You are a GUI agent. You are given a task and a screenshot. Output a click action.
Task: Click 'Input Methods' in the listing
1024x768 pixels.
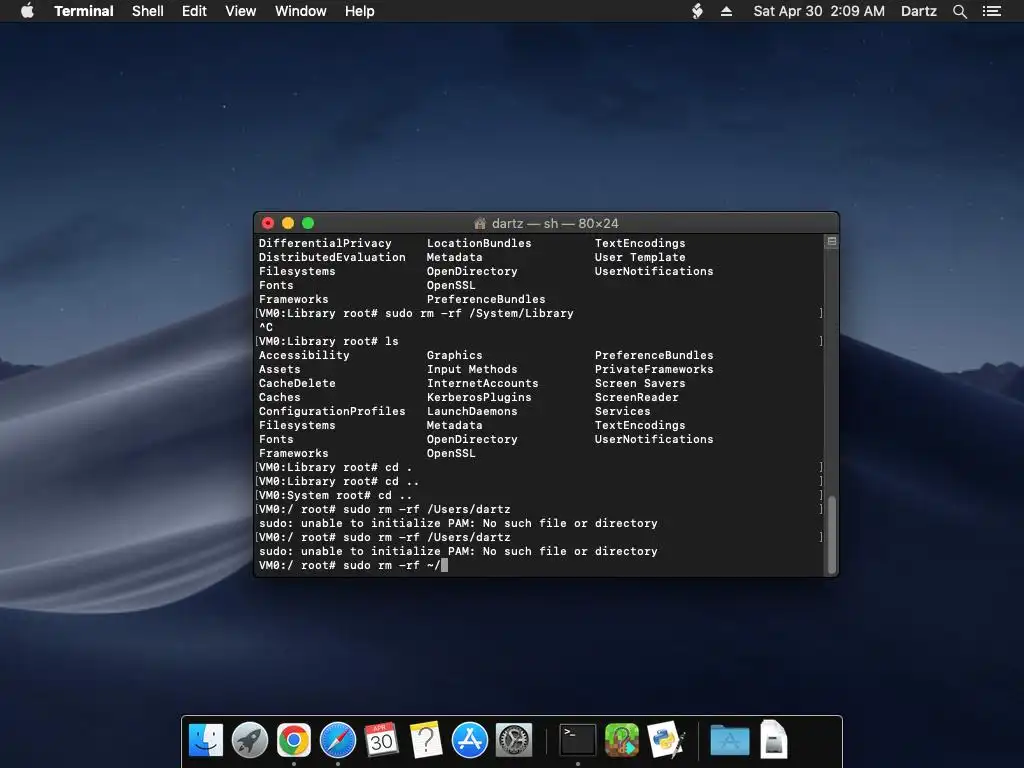click(x=472, y=370)
